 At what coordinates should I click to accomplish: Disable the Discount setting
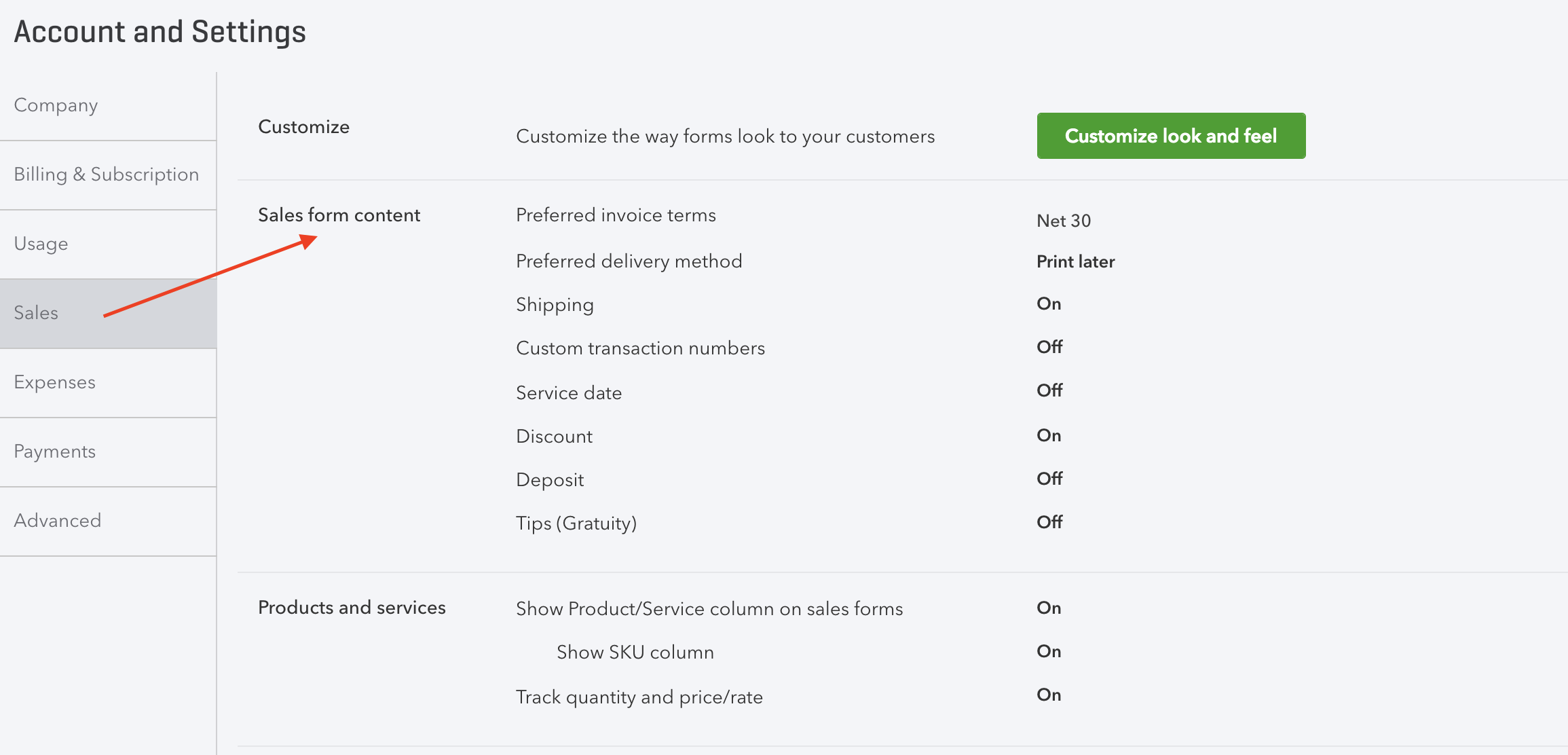1049,435
